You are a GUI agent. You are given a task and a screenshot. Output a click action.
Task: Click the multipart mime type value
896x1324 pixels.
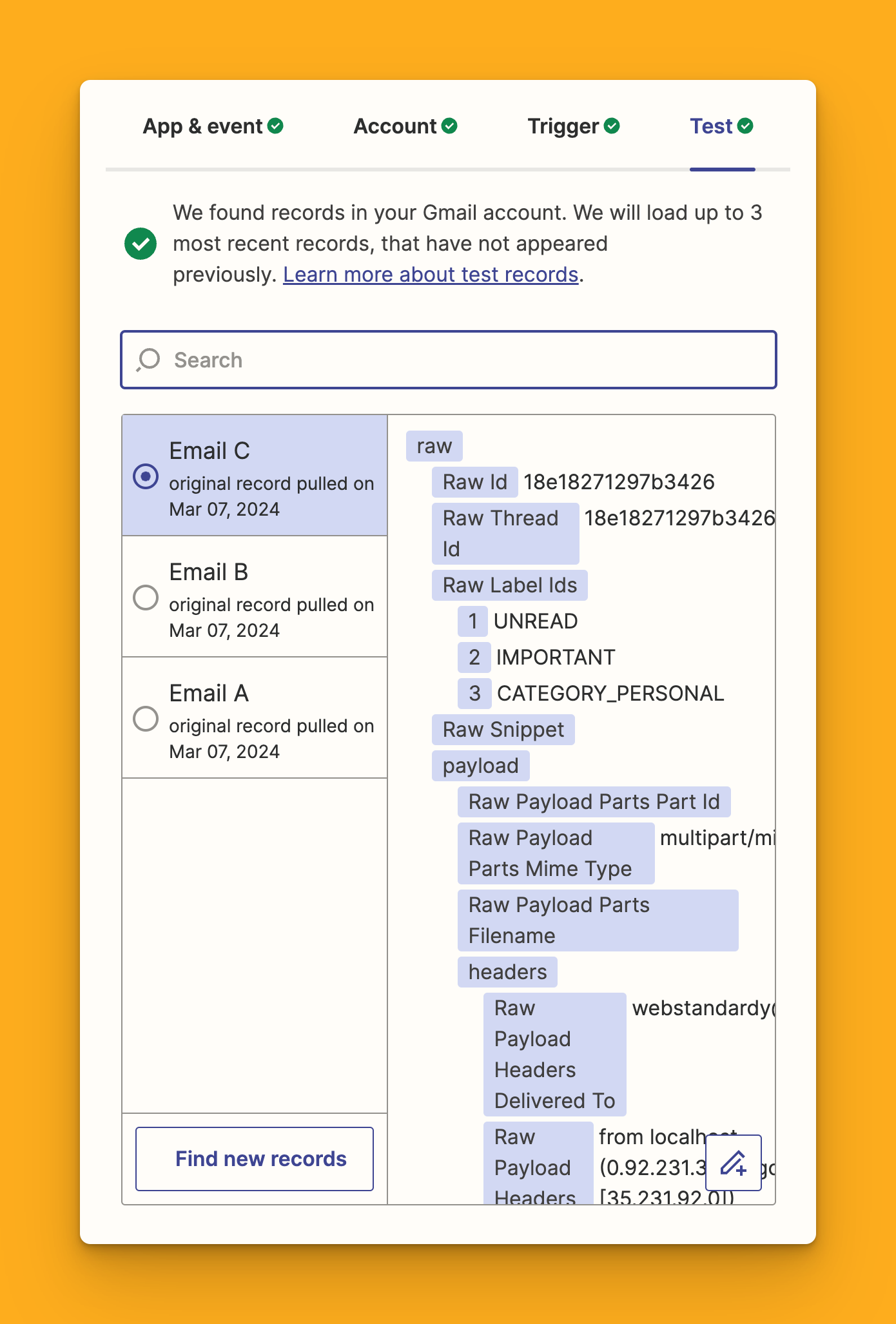(x=717, y=838)
